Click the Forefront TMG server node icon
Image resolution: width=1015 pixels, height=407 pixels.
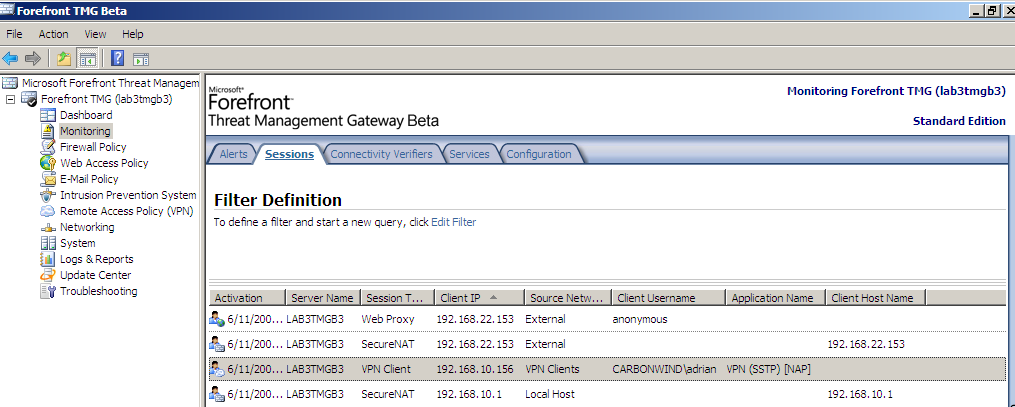click(x=29, y=99)
